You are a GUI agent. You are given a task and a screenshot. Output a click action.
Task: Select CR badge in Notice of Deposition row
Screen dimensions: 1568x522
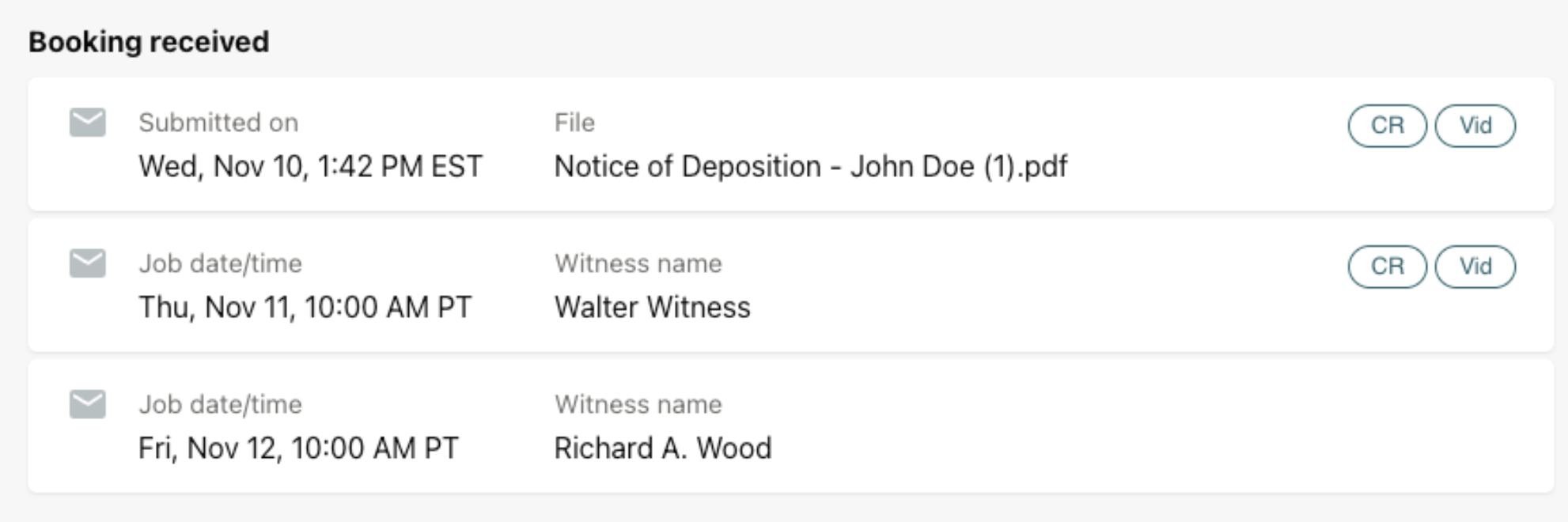pos(1387,126)
